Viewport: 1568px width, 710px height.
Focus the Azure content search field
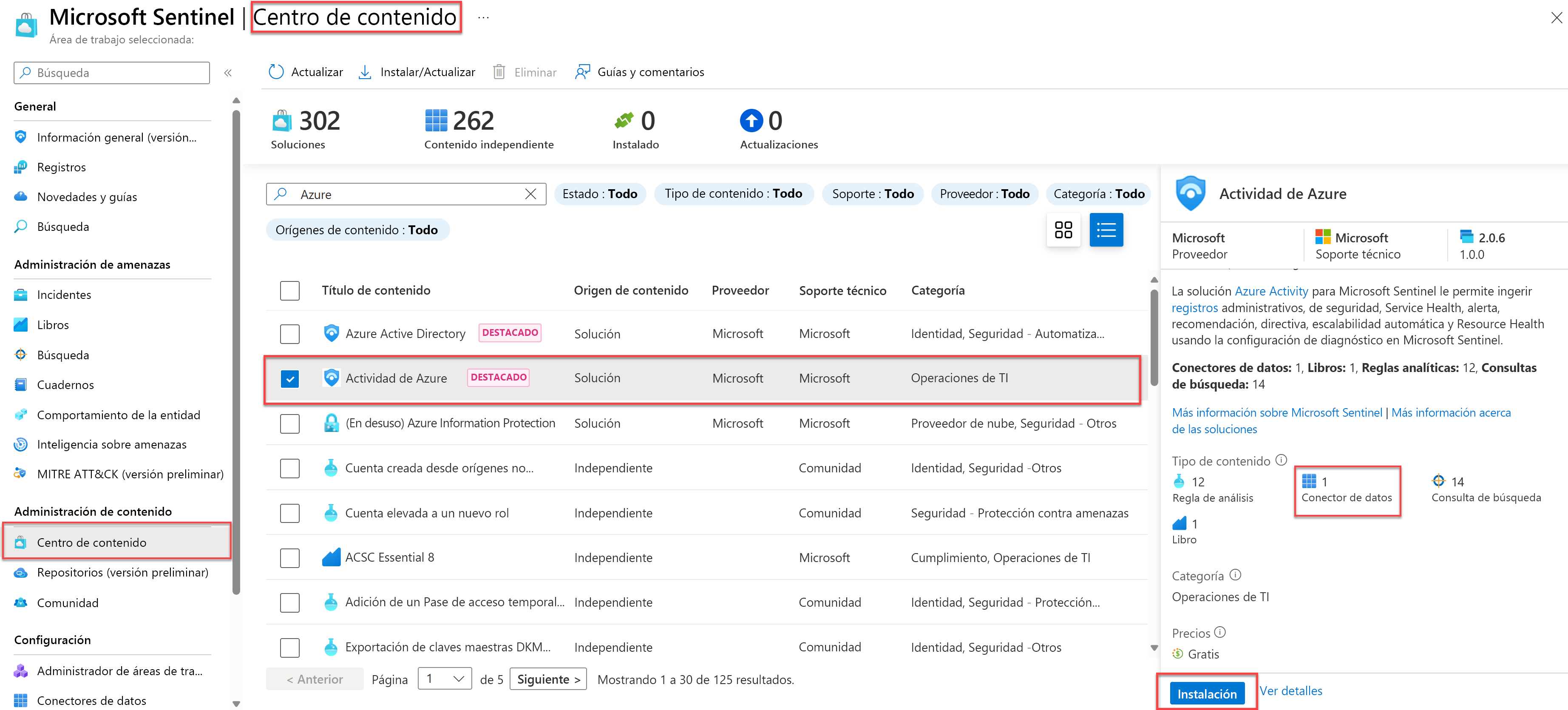pos(406,193)
